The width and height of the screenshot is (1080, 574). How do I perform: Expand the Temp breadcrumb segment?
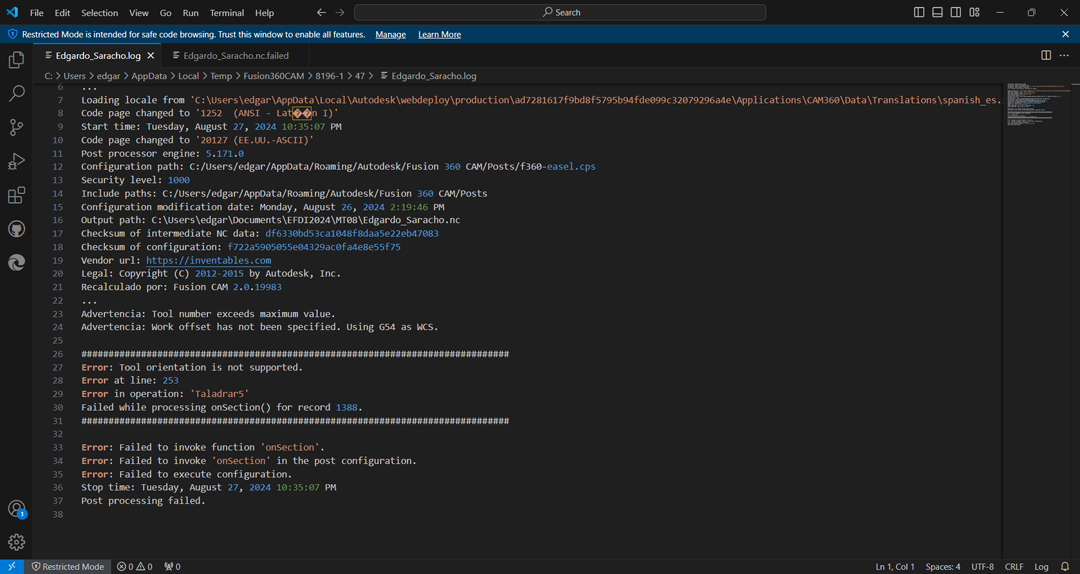(x=222, y=76)
